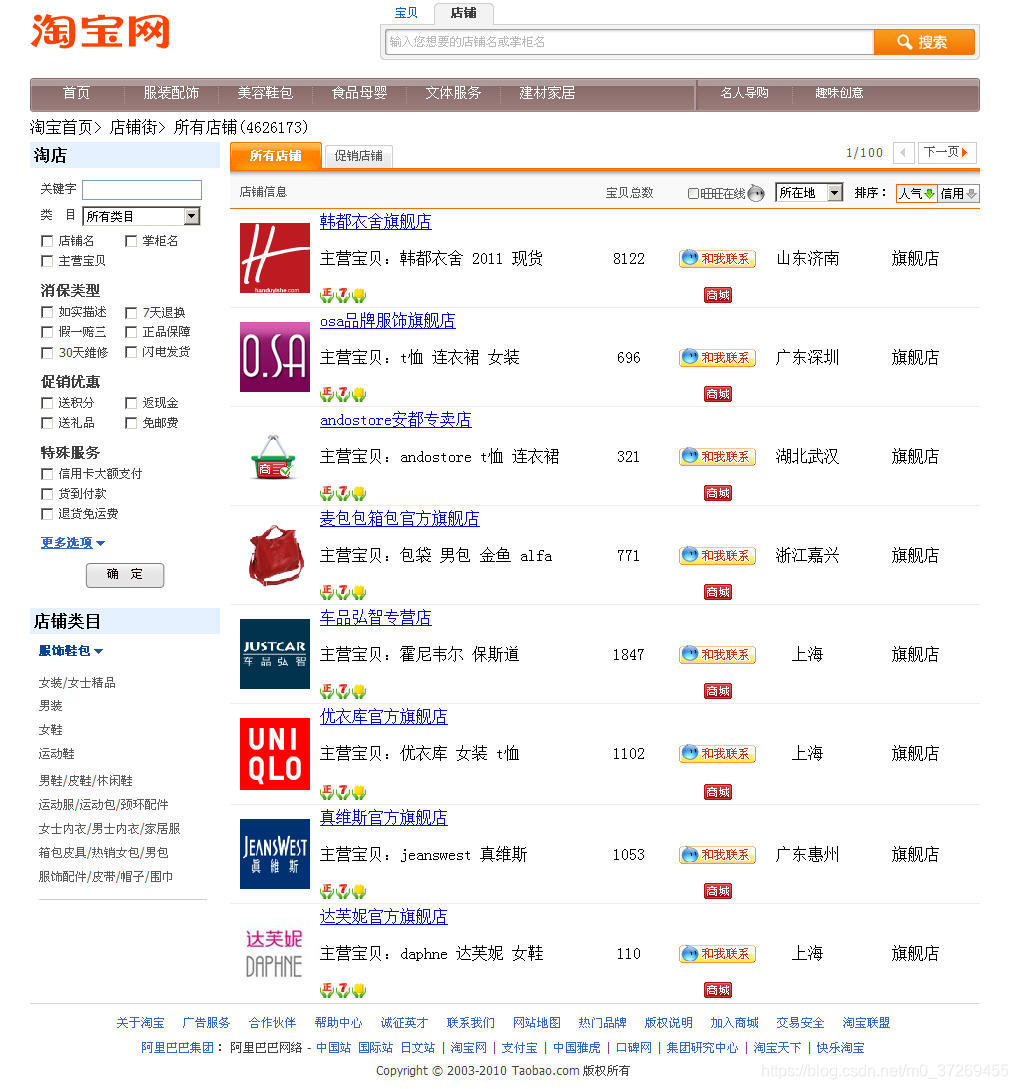Toggle the 旺旺在线 checkbox
This screenshot has width=1018, height=1089.
coord(693,194)
